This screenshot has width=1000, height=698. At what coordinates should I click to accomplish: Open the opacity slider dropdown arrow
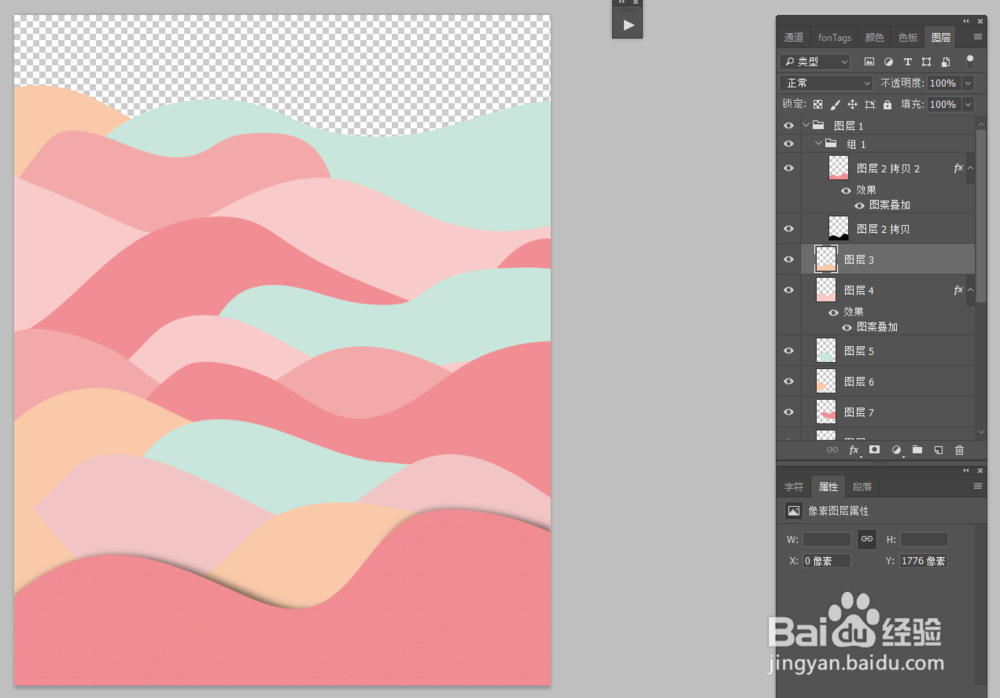[968, 83]
